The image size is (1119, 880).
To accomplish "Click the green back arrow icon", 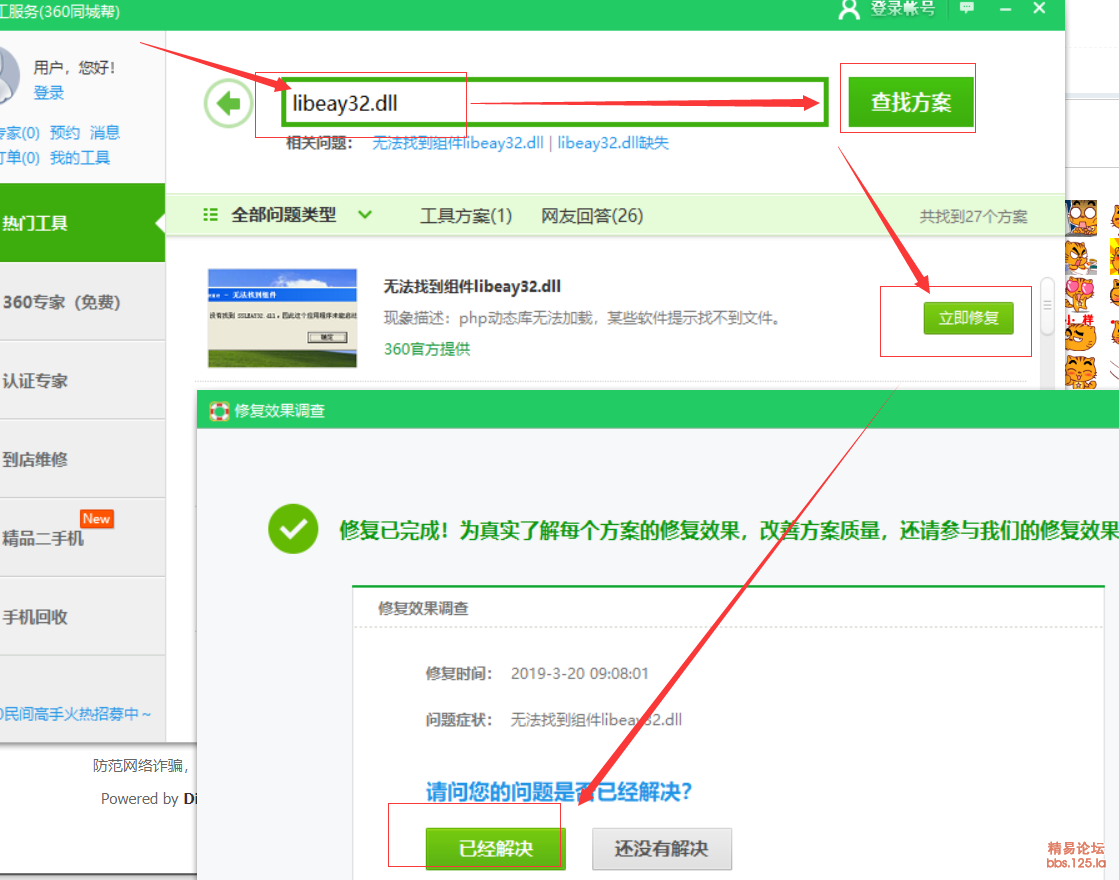I will pyautogui.click(x=228, y=103).
